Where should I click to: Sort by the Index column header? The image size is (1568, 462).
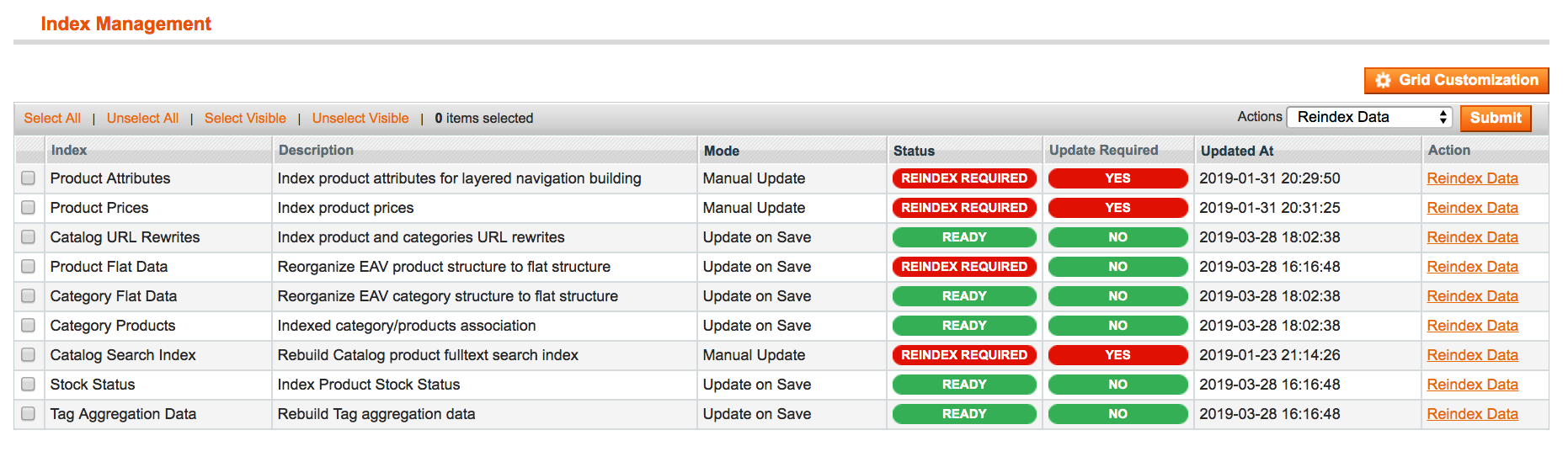[69, 151]
